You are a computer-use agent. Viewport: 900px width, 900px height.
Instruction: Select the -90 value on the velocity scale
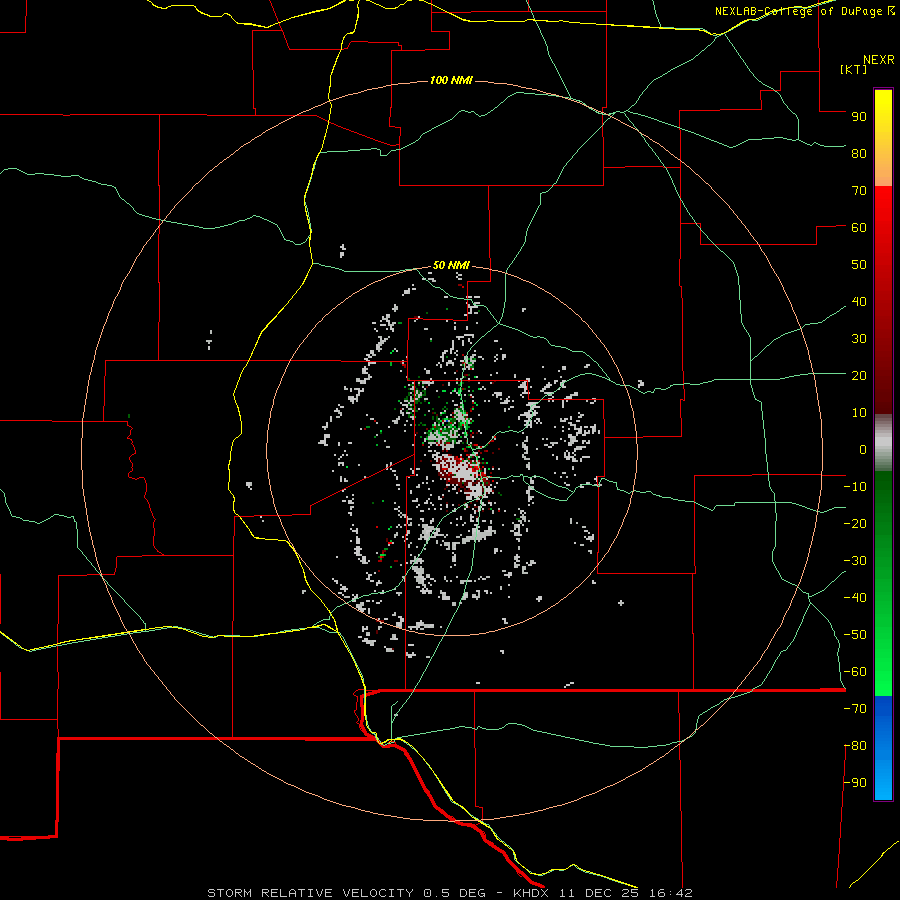click(855, 782)
